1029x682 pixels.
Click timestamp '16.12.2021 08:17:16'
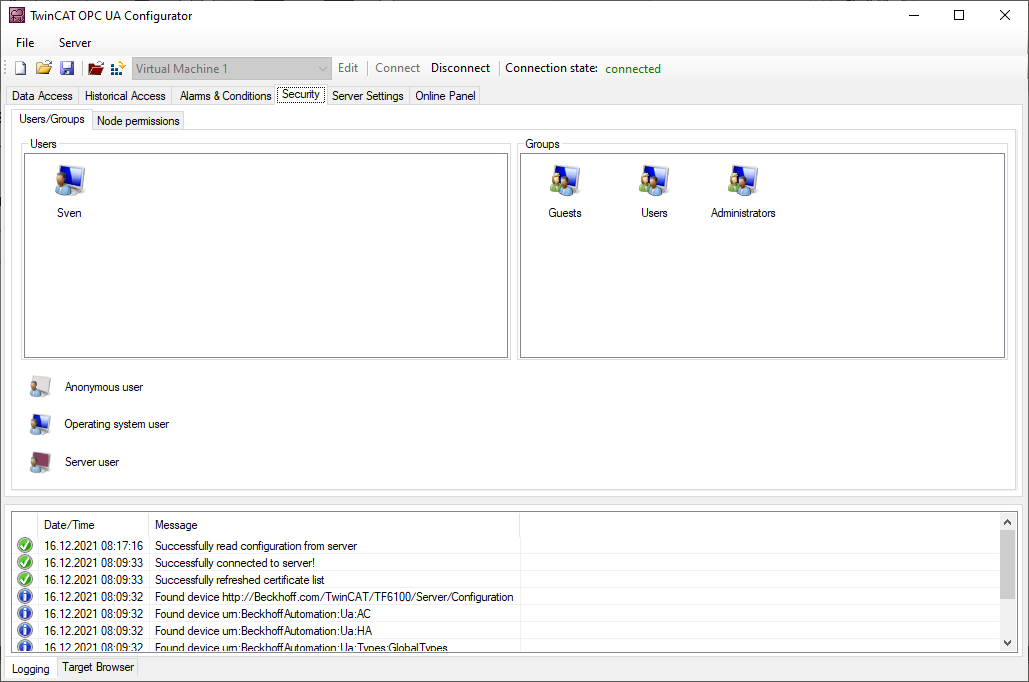coord(93,546)
